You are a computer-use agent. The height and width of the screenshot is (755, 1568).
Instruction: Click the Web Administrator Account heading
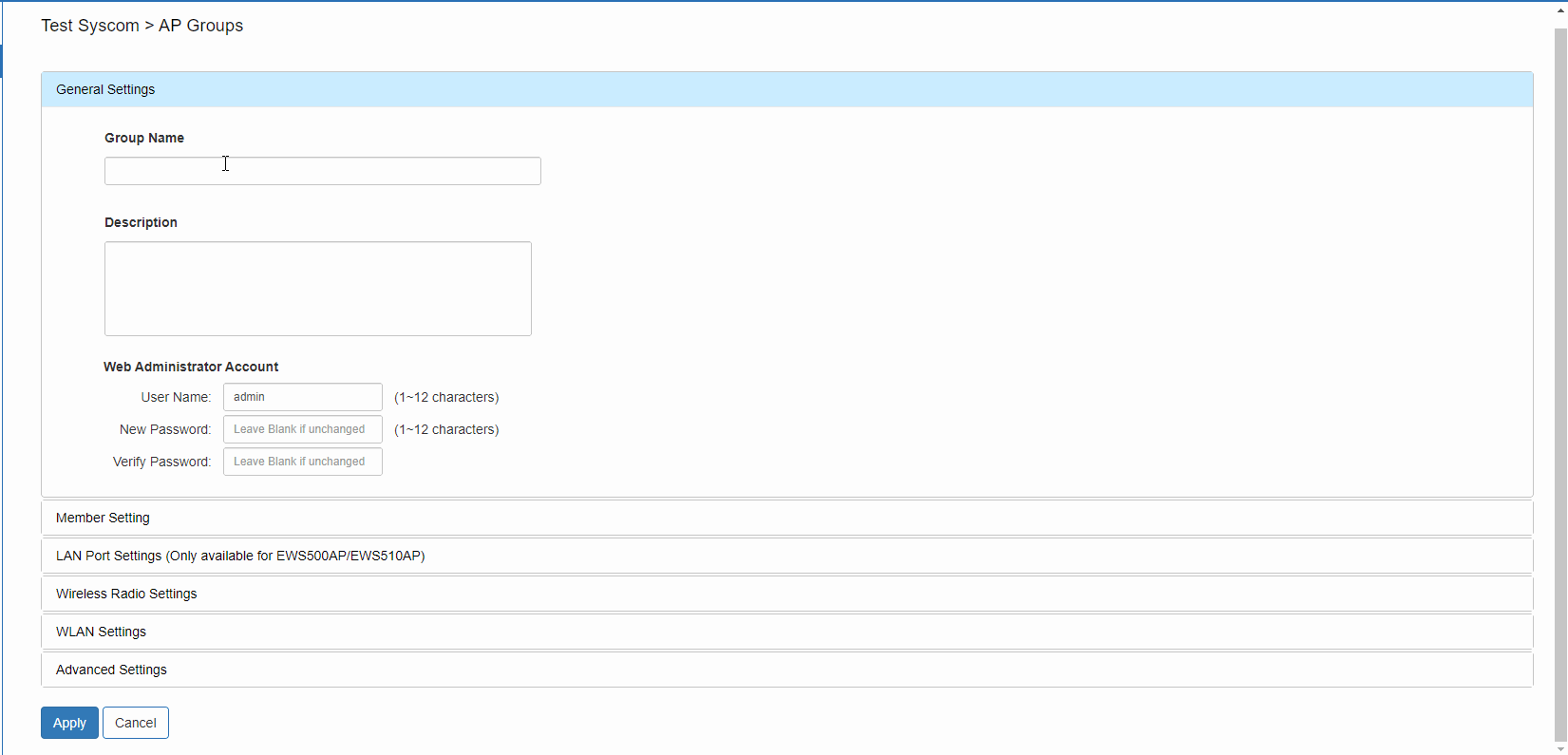coord(191,367)
